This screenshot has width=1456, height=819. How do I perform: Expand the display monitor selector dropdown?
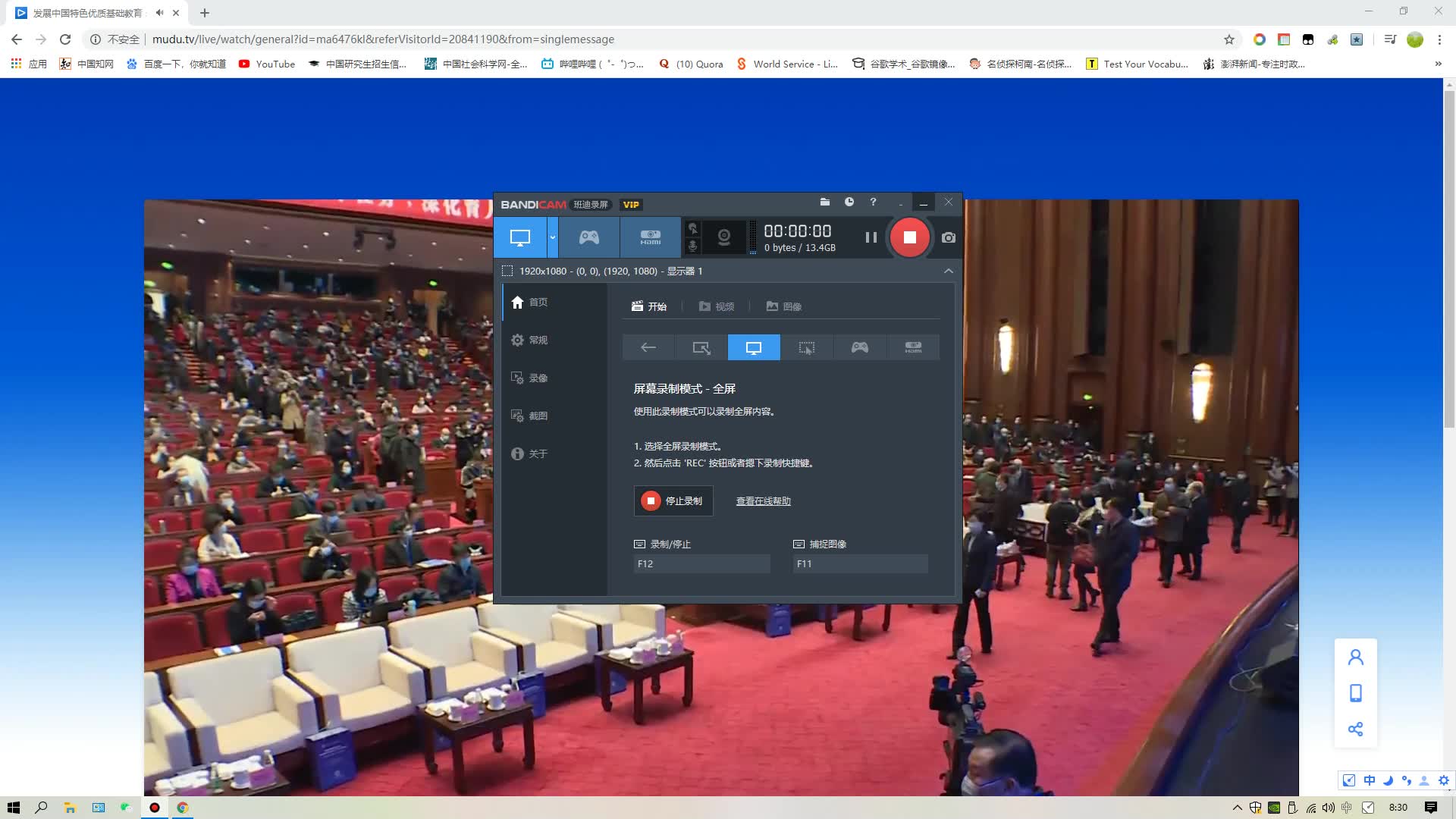[949, 270]
